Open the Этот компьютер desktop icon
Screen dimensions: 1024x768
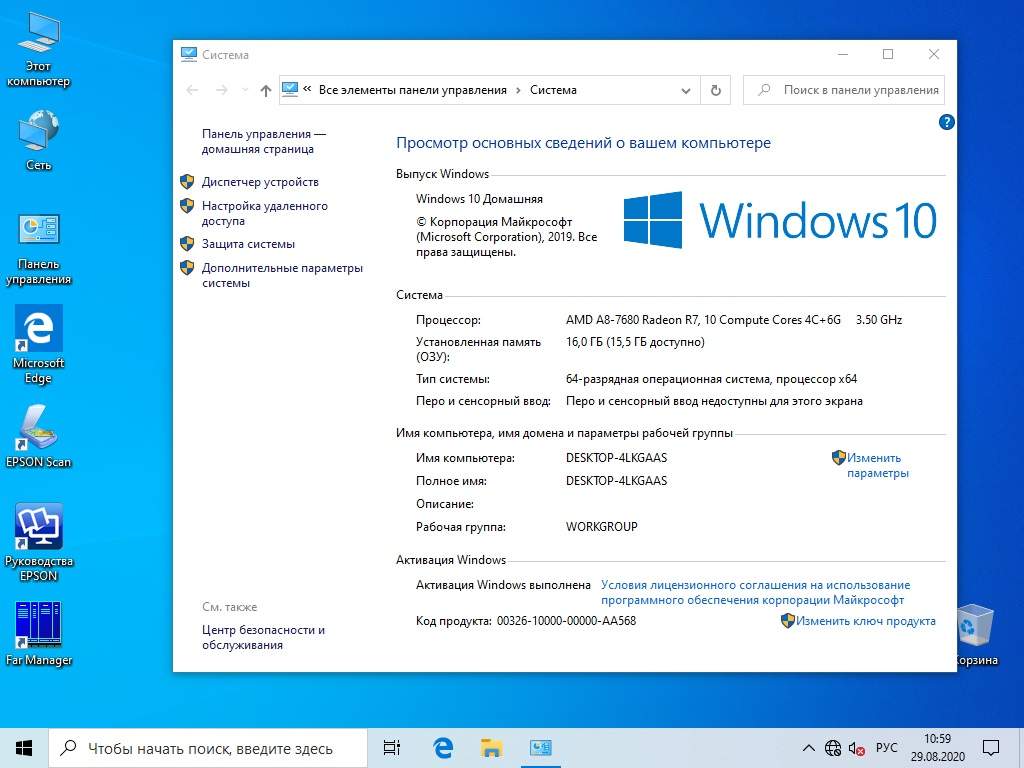[39, 50]
